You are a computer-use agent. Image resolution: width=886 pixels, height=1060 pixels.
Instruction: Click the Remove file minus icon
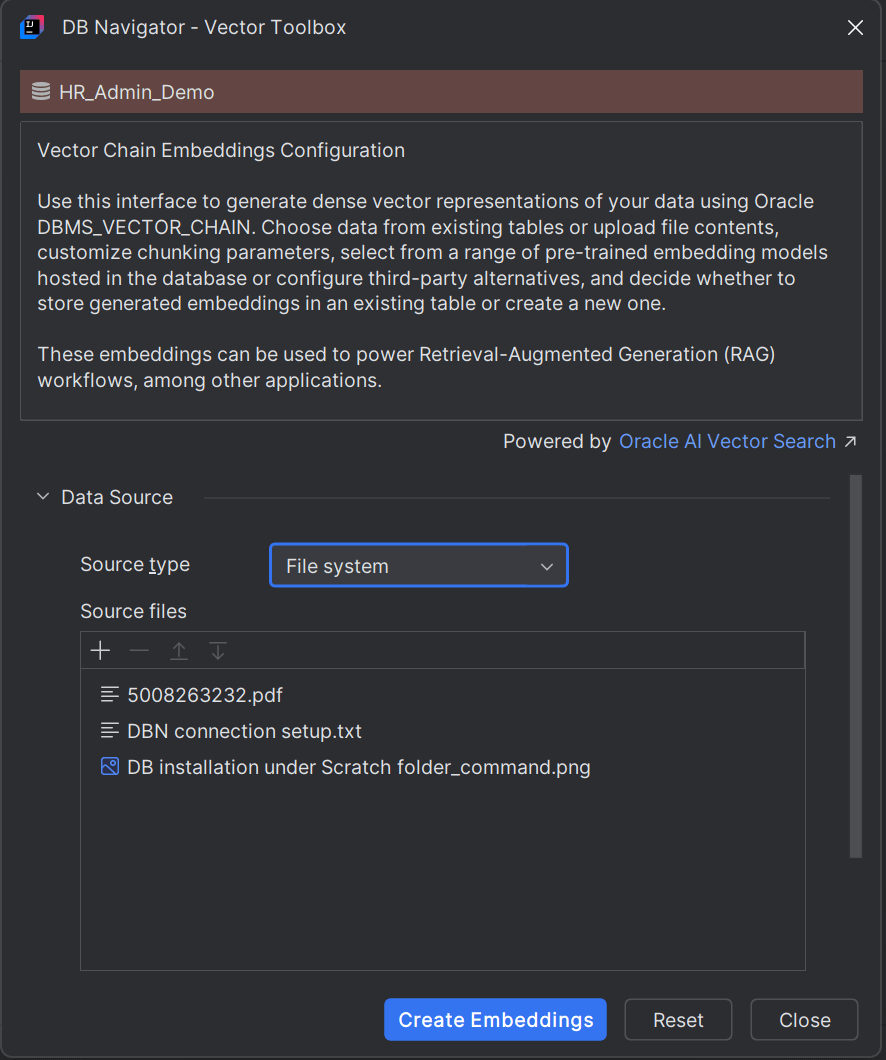pyautogui.click(x=139, y=650)
